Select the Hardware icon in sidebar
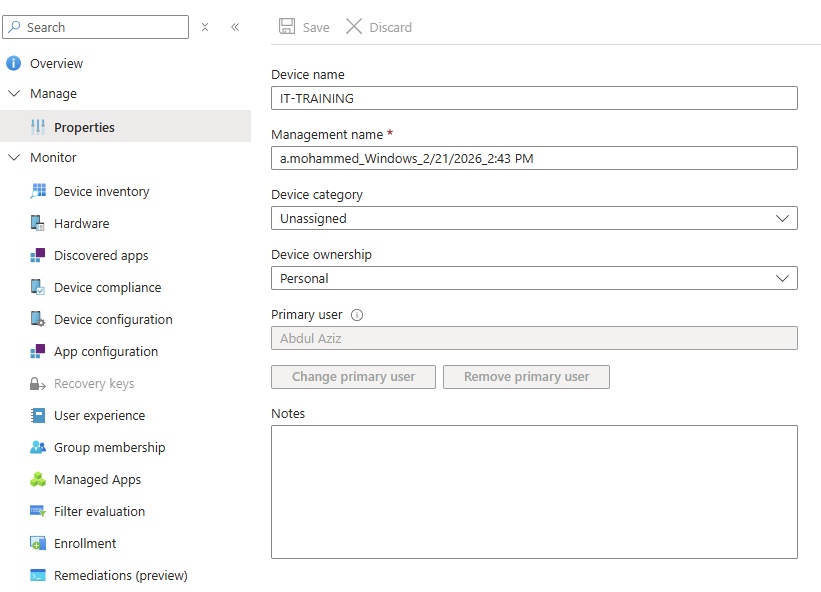821x592 pixels. [x=38, y=224]
